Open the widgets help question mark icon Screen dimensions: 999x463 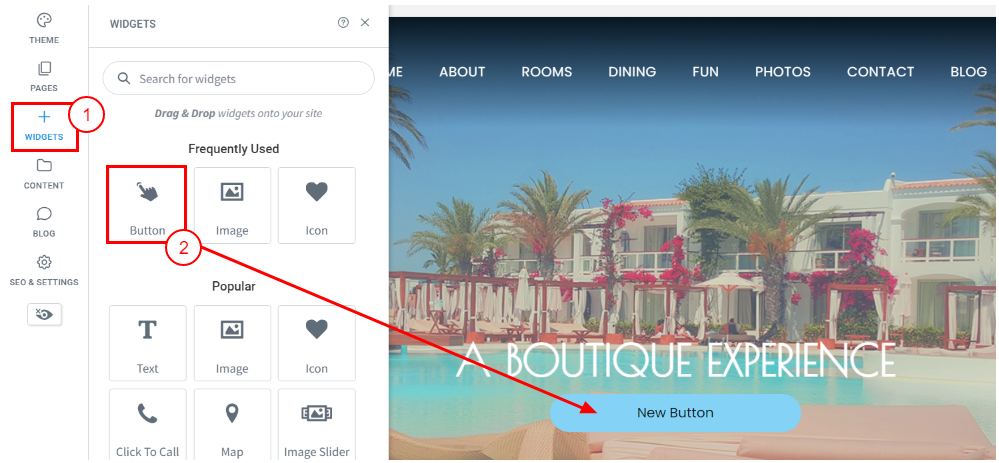click(343, 23)
